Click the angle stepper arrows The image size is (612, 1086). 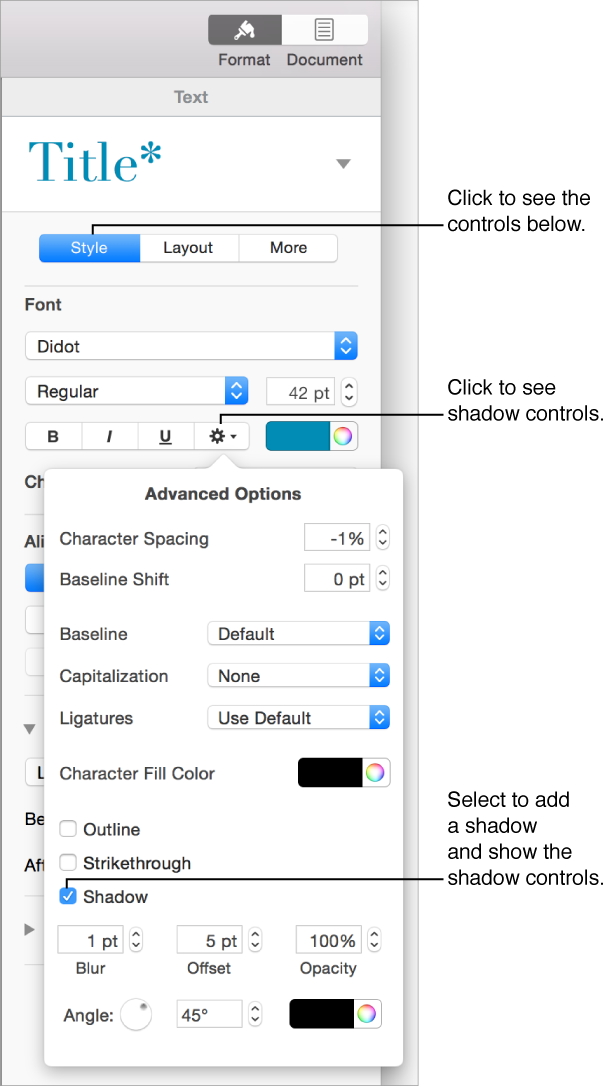pos(255,1015)
